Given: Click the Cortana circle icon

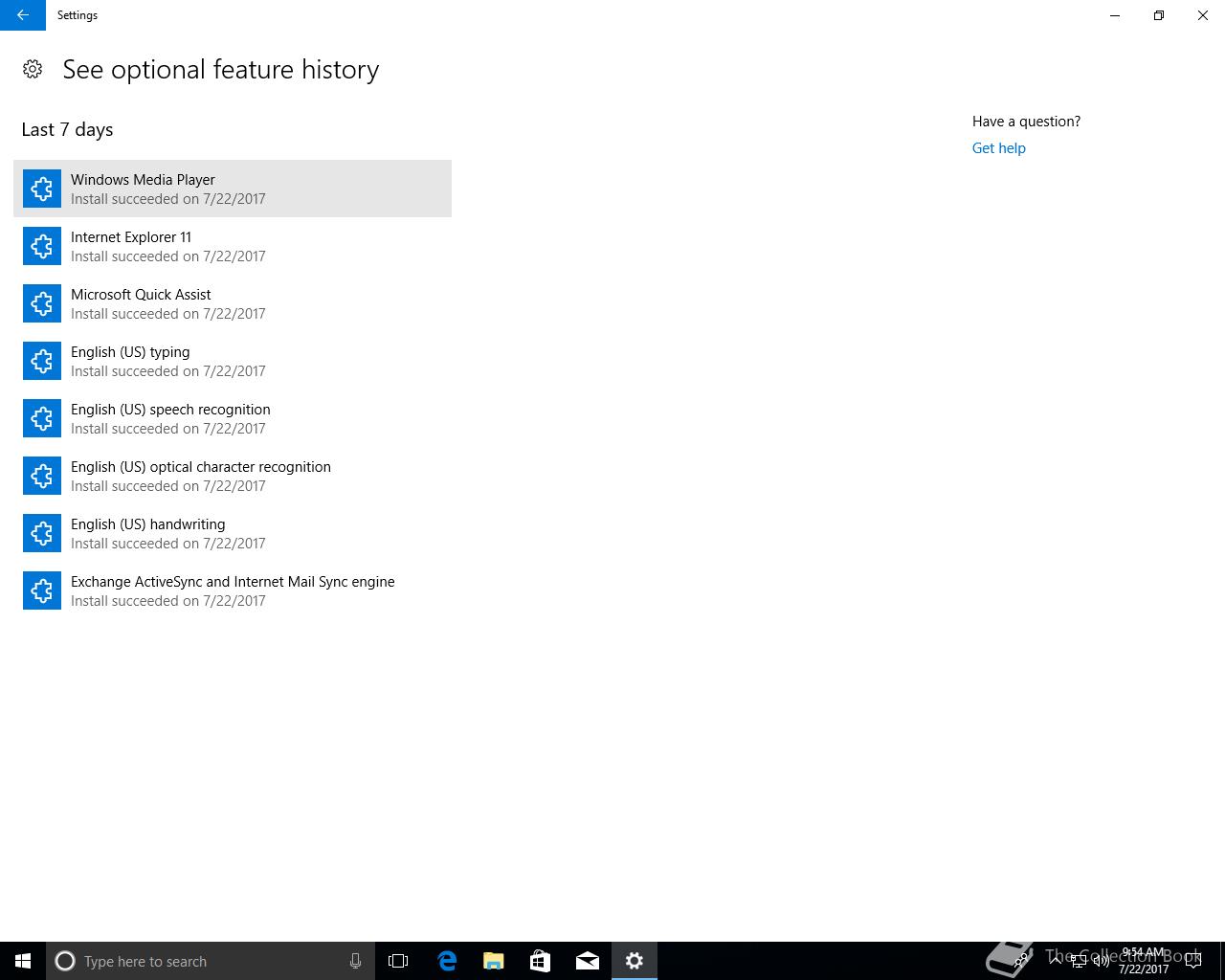Looking at the screenshot, I should click(x=65, y=961).
